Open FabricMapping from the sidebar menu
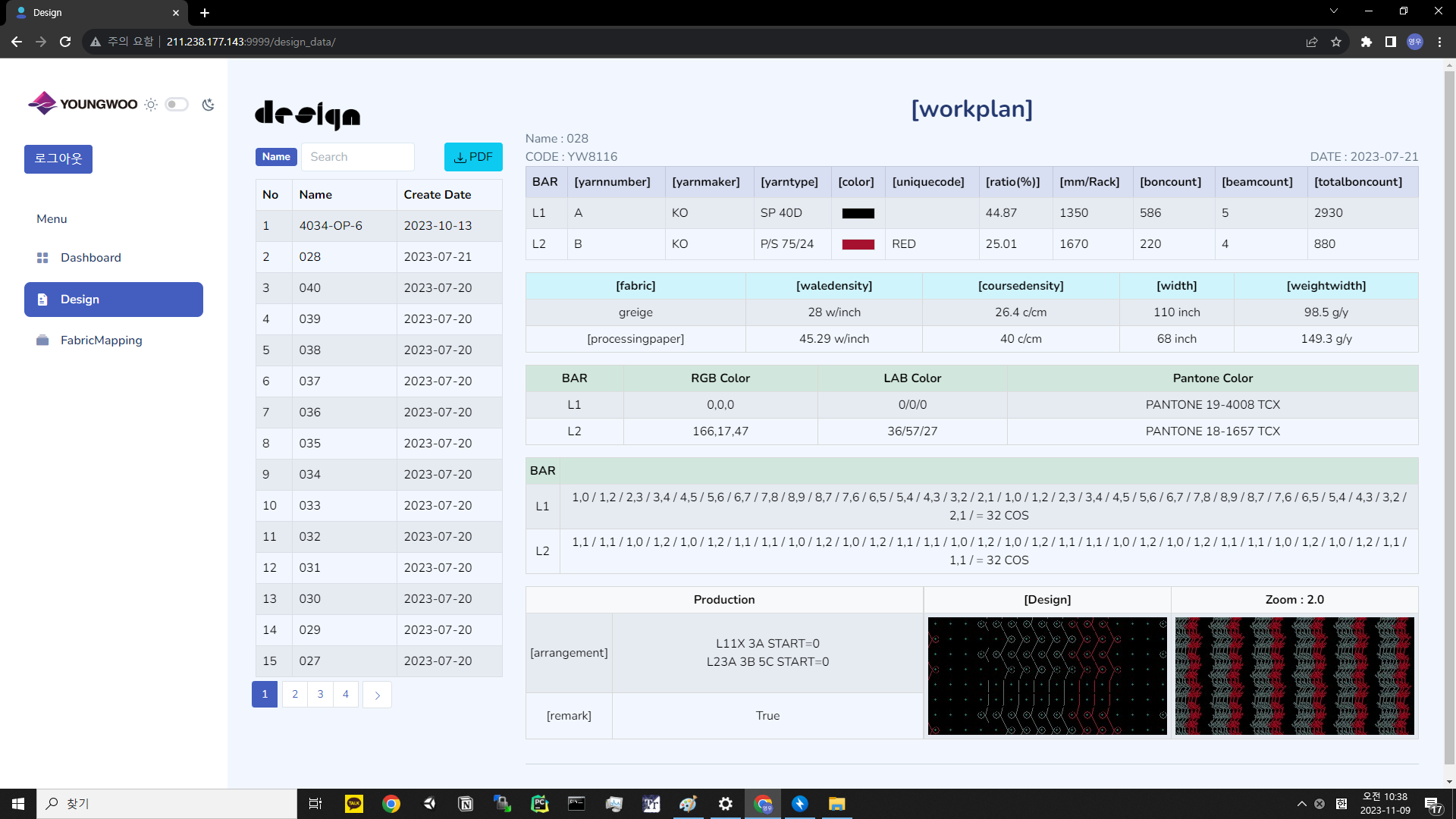The width and height of the screenshot is (1456, 819). (101, 340)
